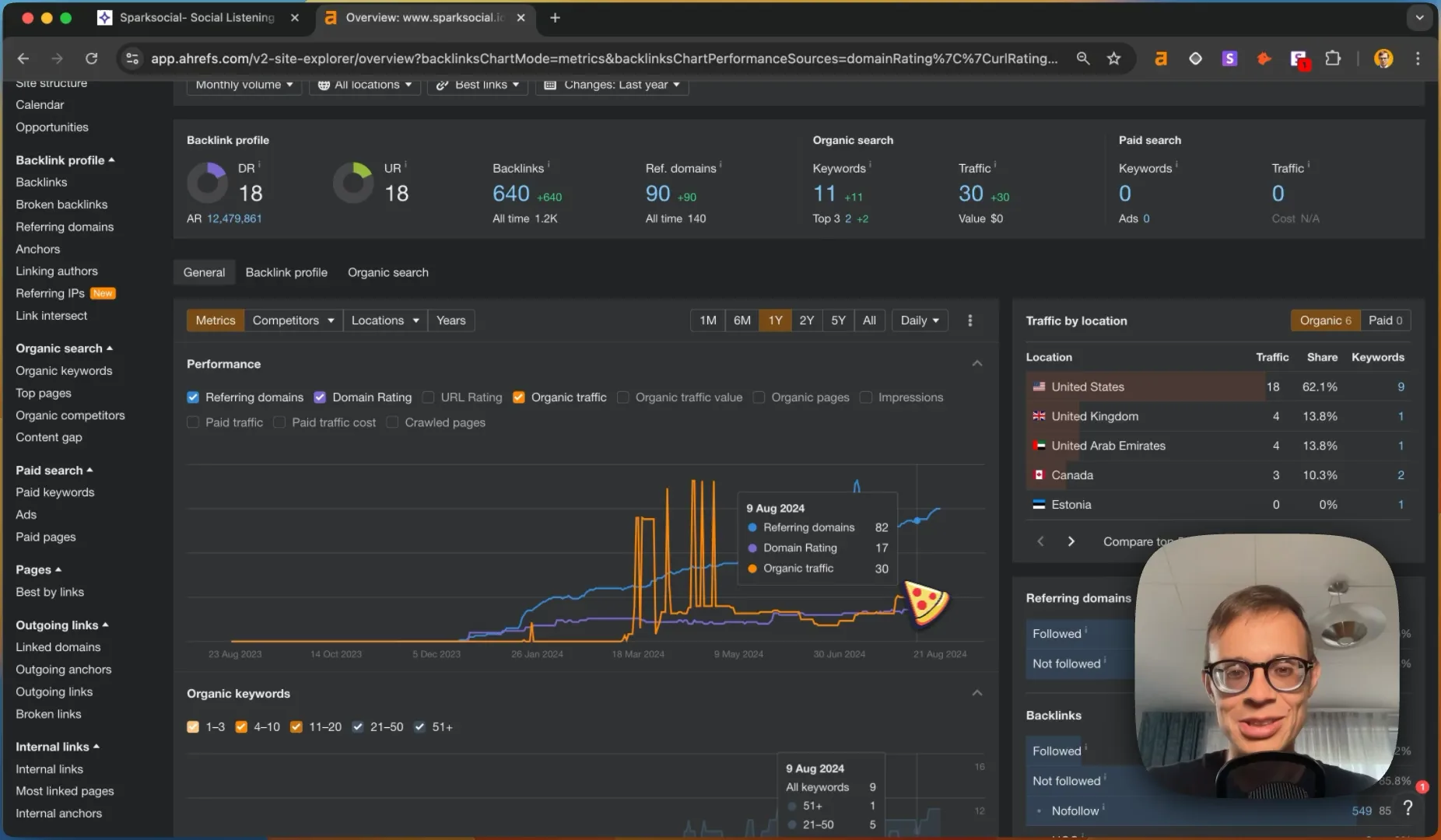The width and height of the screenshot is (1441, 840).
Task: Click the Years chart button
Action: click(x=451, y=320)
